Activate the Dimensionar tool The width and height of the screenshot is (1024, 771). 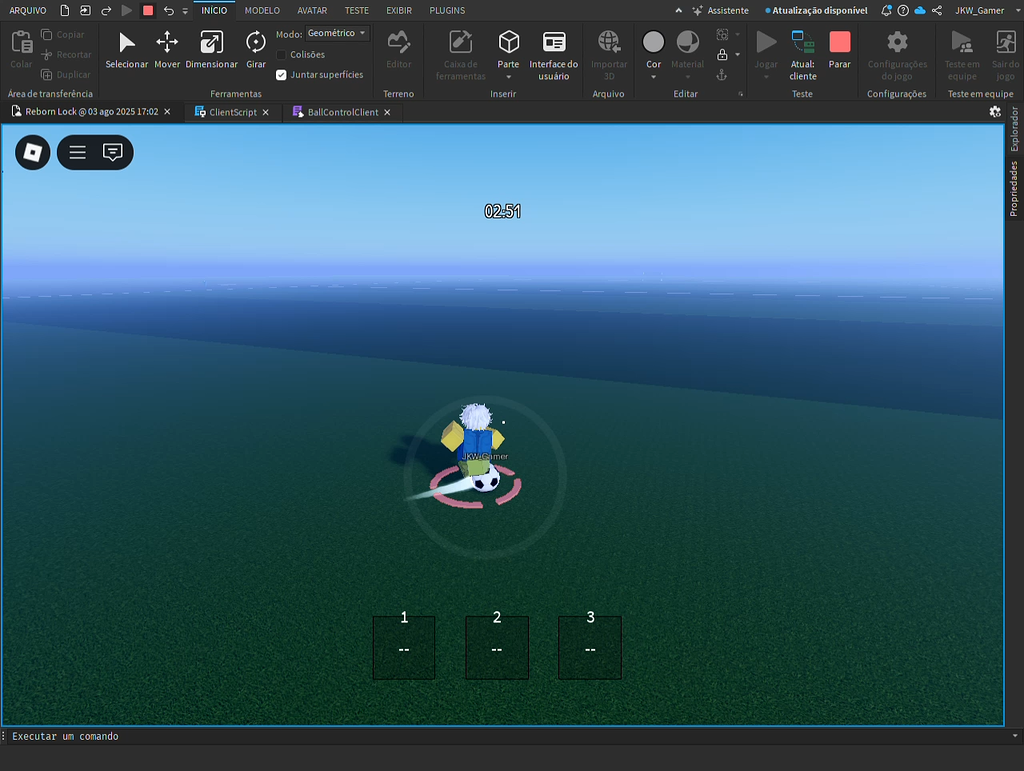pyautogui.click(x=211, y=48)
